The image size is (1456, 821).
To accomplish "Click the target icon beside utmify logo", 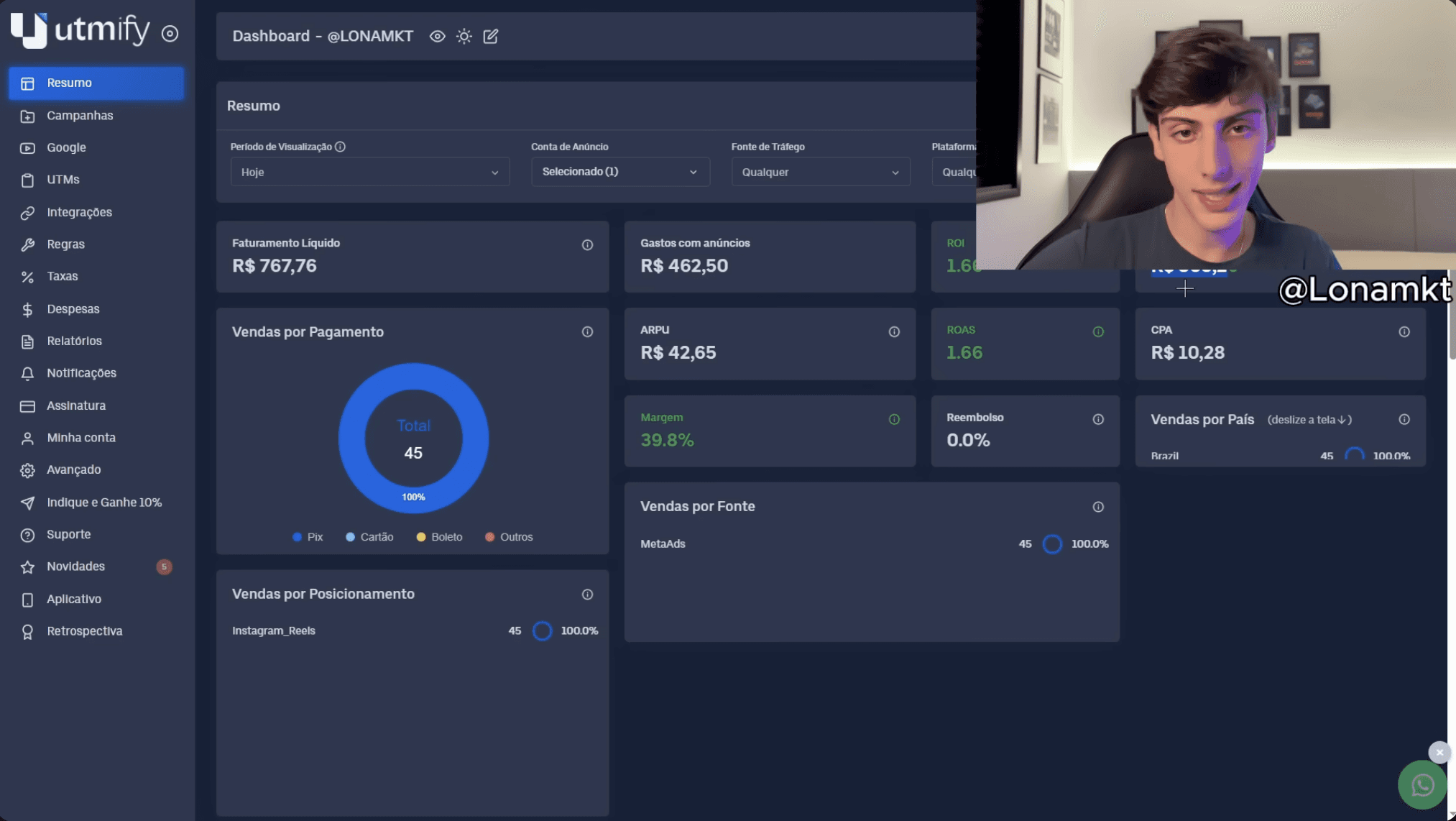I will pyautogui.click(x=170, y=33).
